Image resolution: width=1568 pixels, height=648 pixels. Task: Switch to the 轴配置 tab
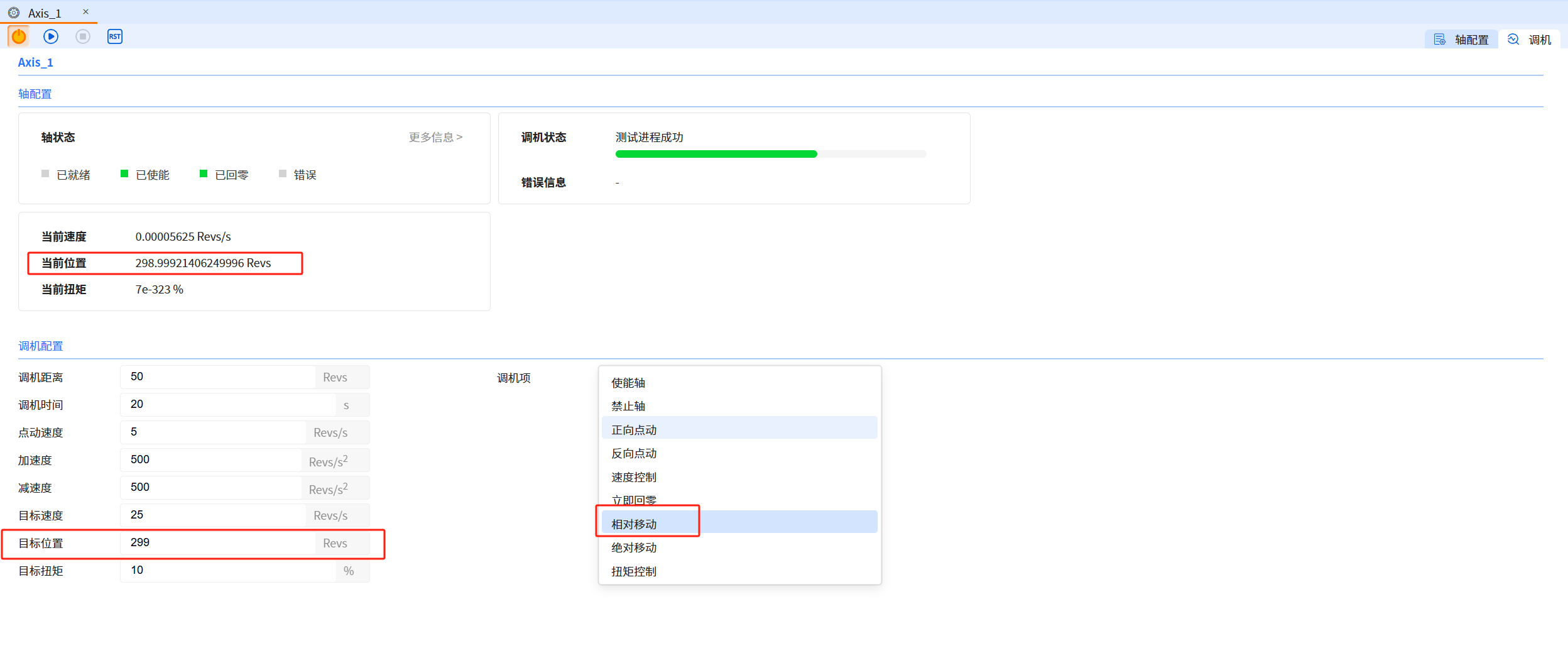click(1462, 40)
